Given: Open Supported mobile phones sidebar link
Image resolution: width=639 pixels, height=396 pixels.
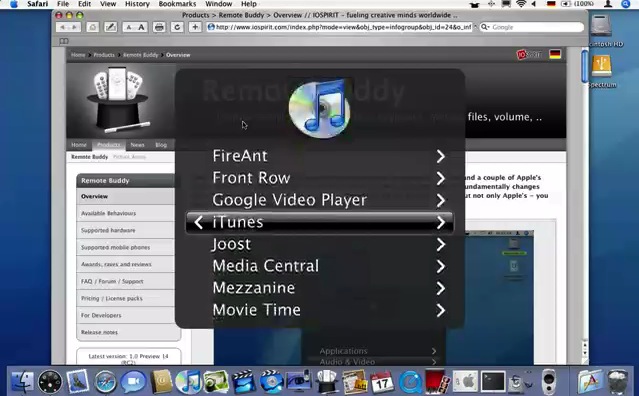Looking at the screenshot, I should (x=126, y=248).
